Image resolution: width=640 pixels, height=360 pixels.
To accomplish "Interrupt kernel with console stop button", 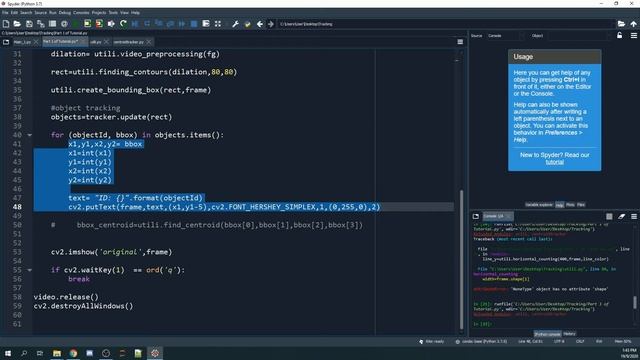I will point(609,216).
